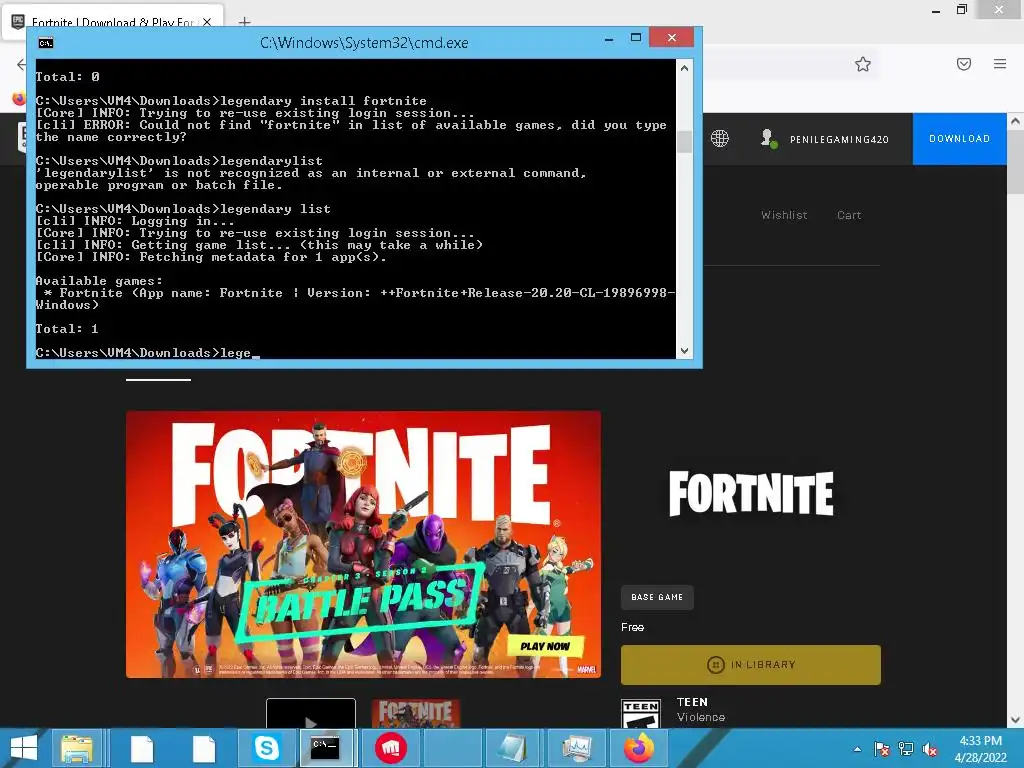
Task: Open the Firefox hamburger menu
Action: [x=1000, y=64]
